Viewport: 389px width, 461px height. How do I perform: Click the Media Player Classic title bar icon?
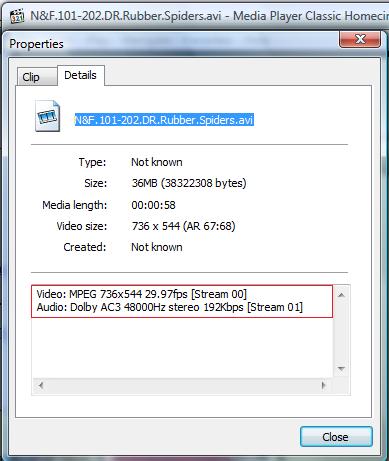point(17,16)
